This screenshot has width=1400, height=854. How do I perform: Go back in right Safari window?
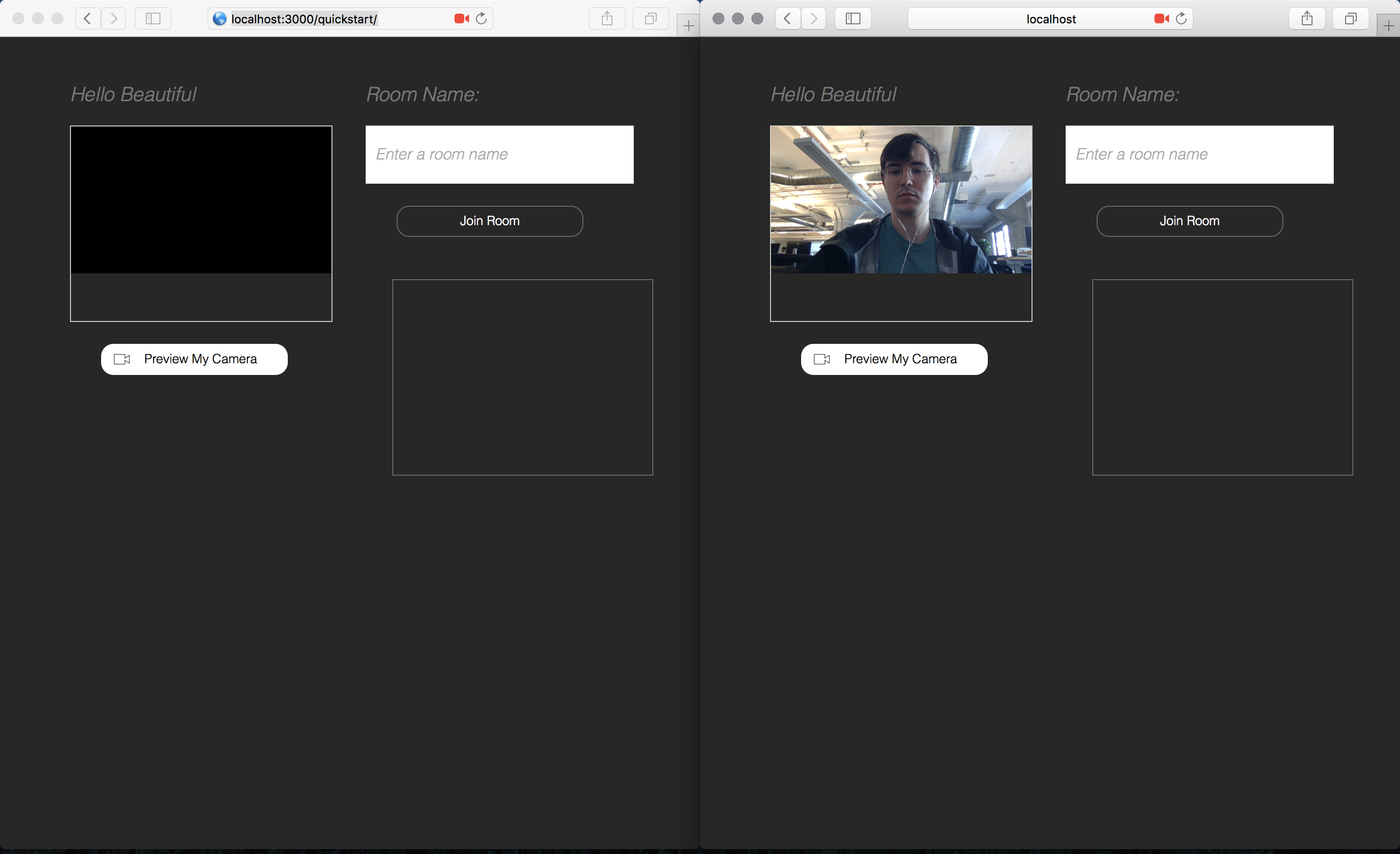(x=787, y=18)
